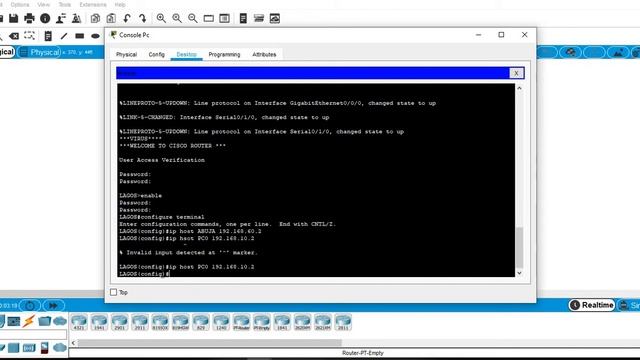
Task: Open the Extensions menu
Action: [93, 4]
